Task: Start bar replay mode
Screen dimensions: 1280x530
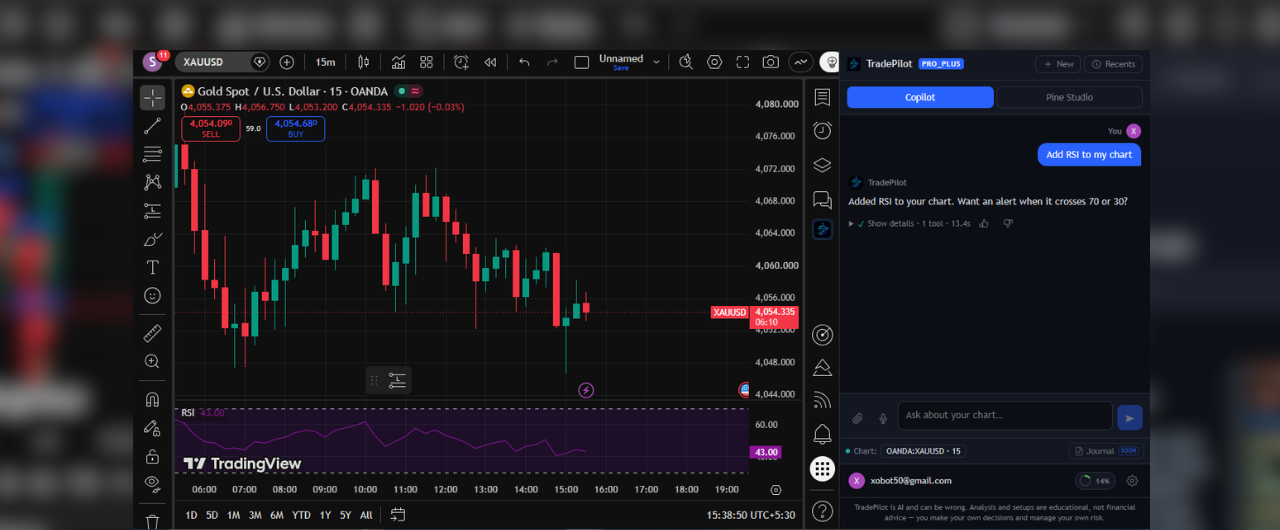Action: (490, 62)
